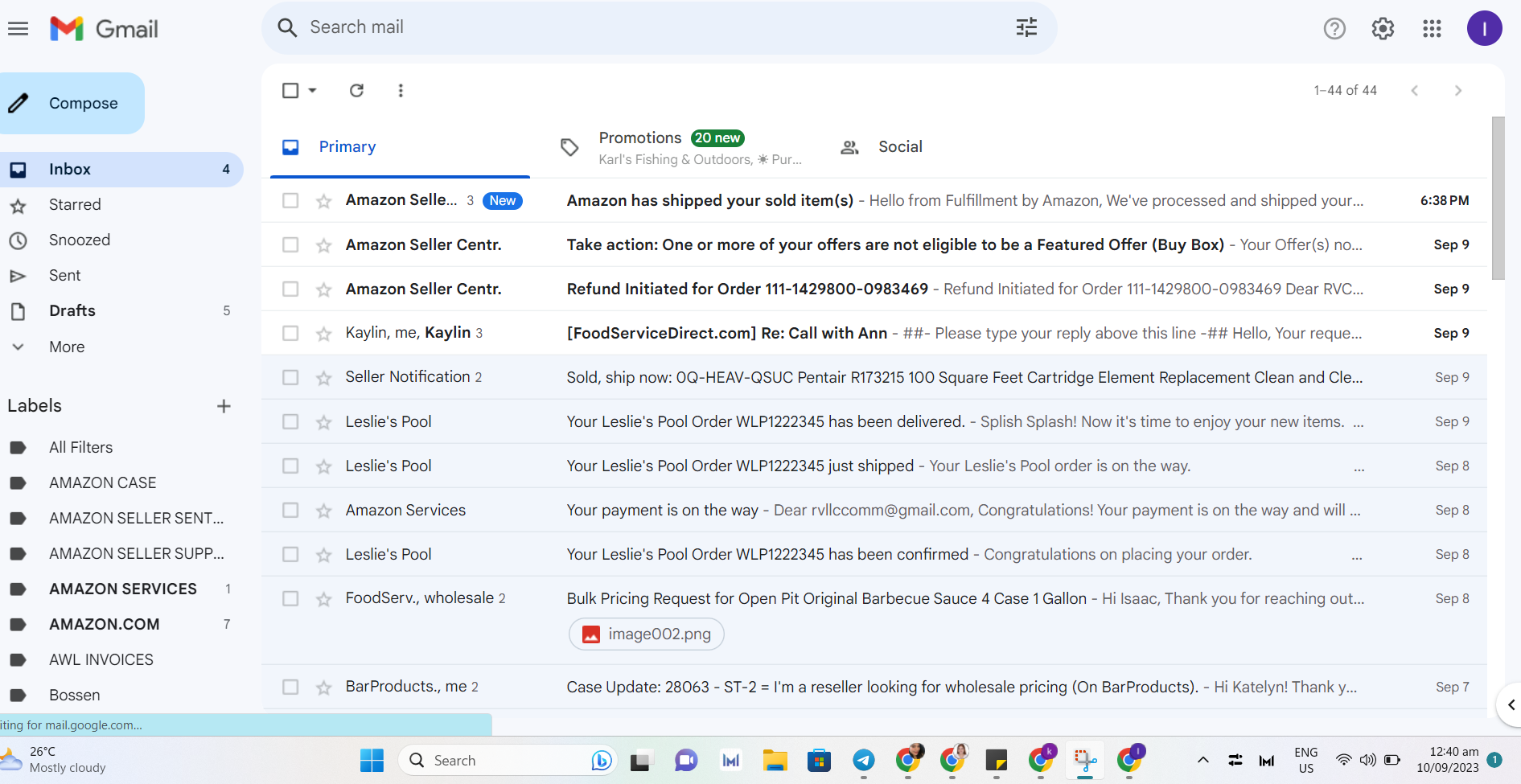
Task: Check the Leslie's Pool just shipped email
Action: [x=290, y=466]
